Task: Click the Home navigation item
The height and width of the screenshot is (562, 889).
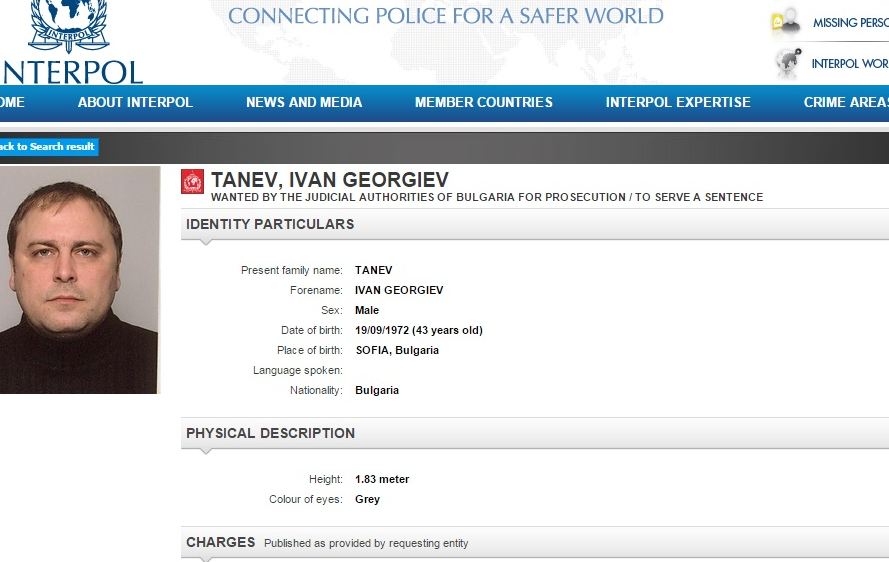Action: coord(12,102)
